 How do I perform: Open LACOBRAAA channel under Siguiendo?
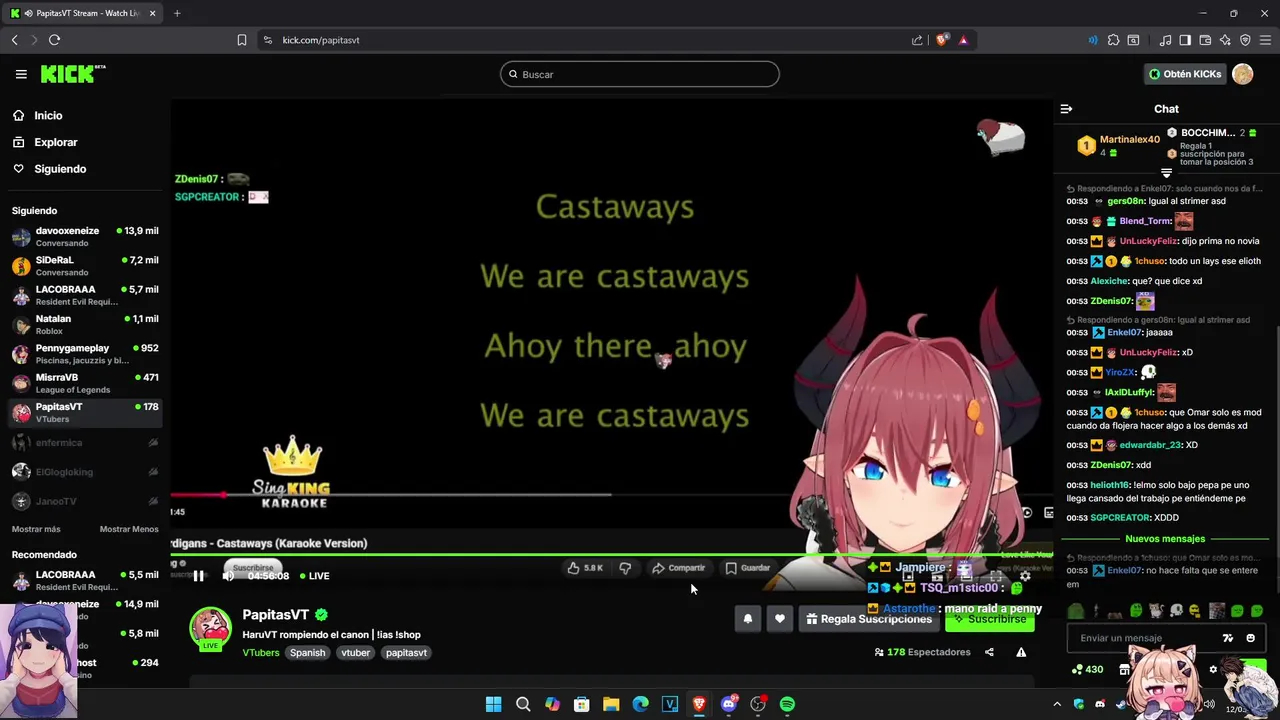[x=85, y=295]
